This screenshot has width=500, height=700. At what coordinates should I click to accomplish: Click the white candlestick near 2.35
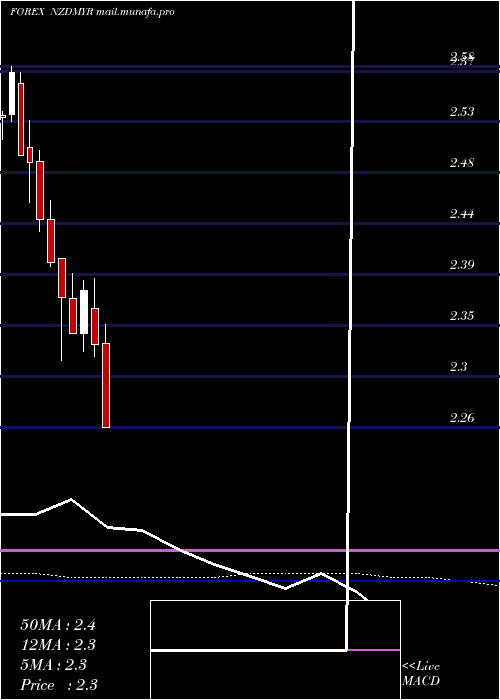pyautogui.click(x=84, y=312)
